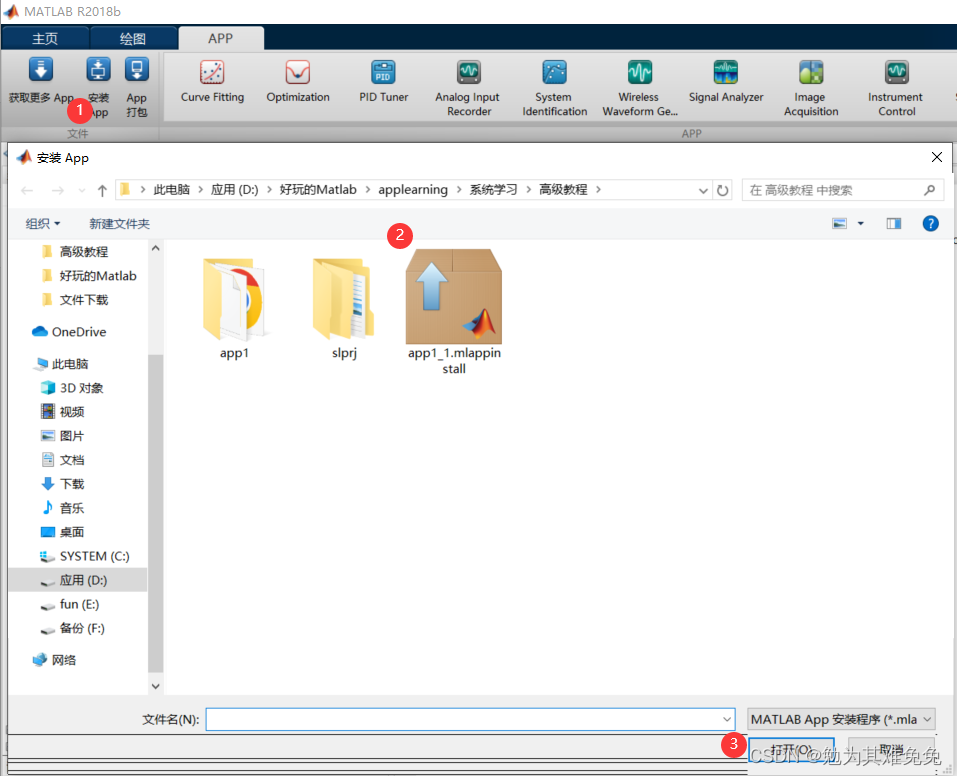Image resolution: width=957 pixels, height=776 pixels.
Task: Open view options dropdown arrow
Action: [861, 223]
